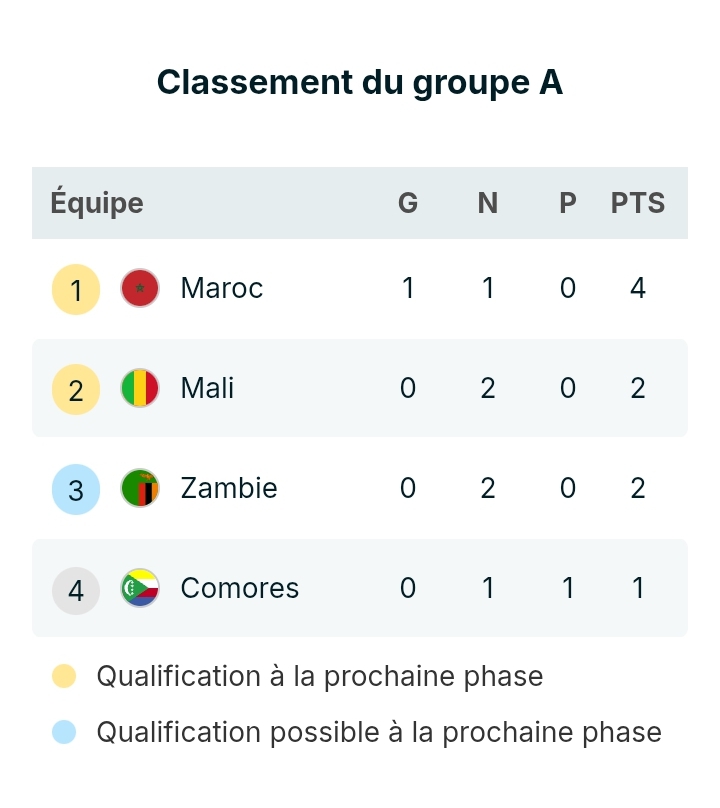Select the Maroc team name
This screenshot has height=808, width=720.
pos(221,289)
